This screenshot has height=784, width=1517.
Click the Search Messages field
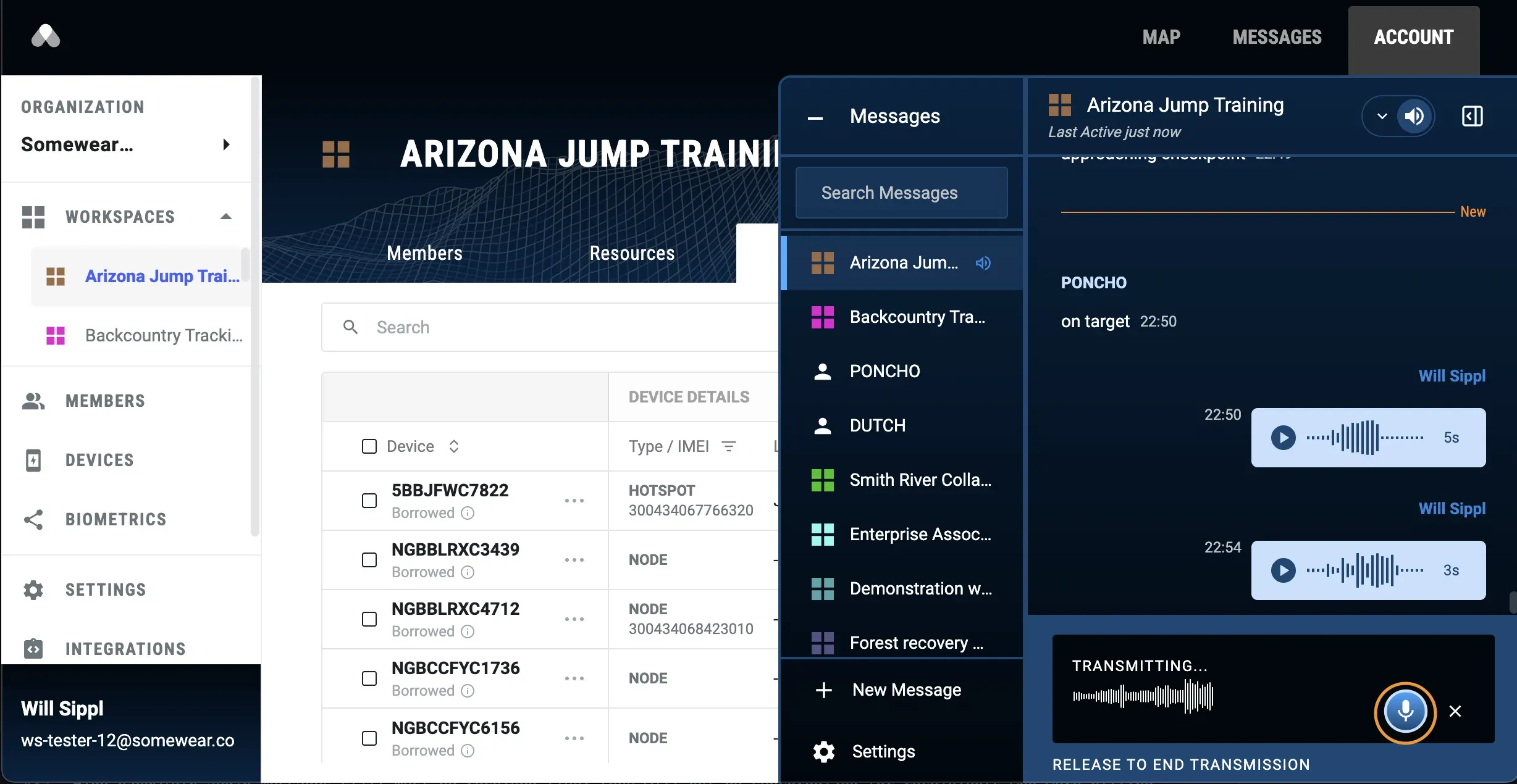[902, 193]
